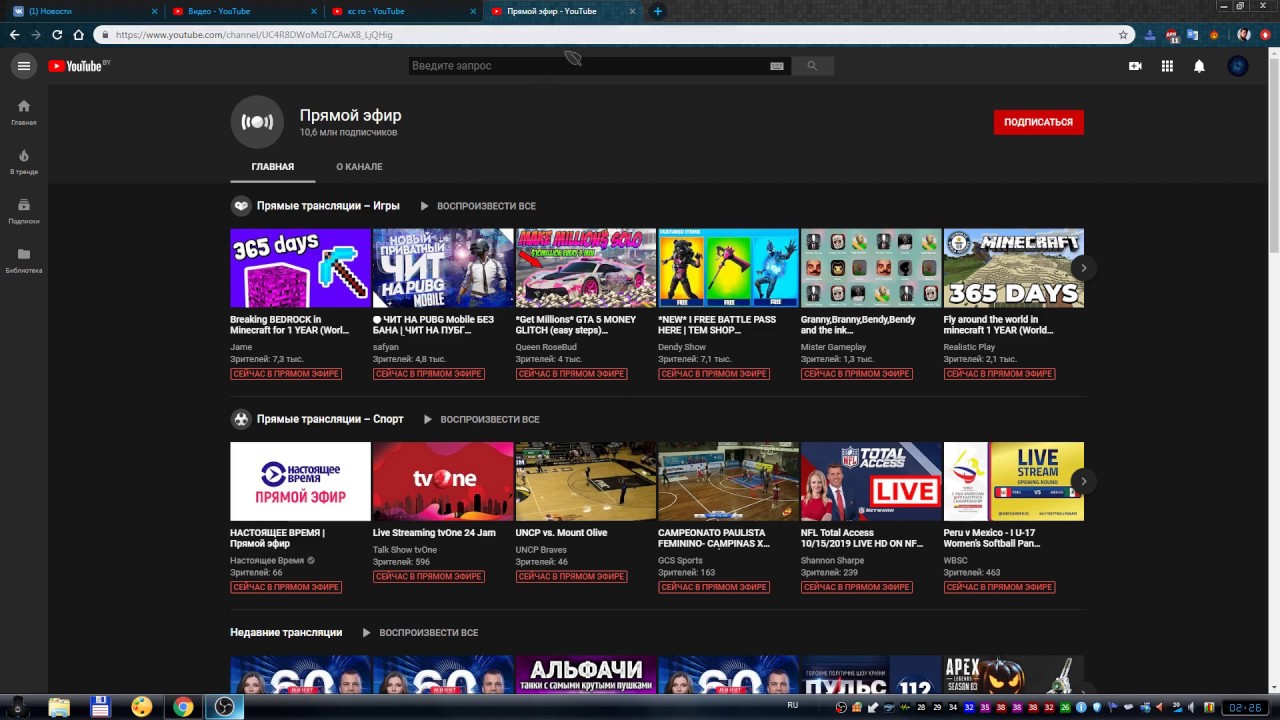Open the Free Battle Pass thumbnail
Viewport: 1280px width, 720px height.
(x=728, y=268)
